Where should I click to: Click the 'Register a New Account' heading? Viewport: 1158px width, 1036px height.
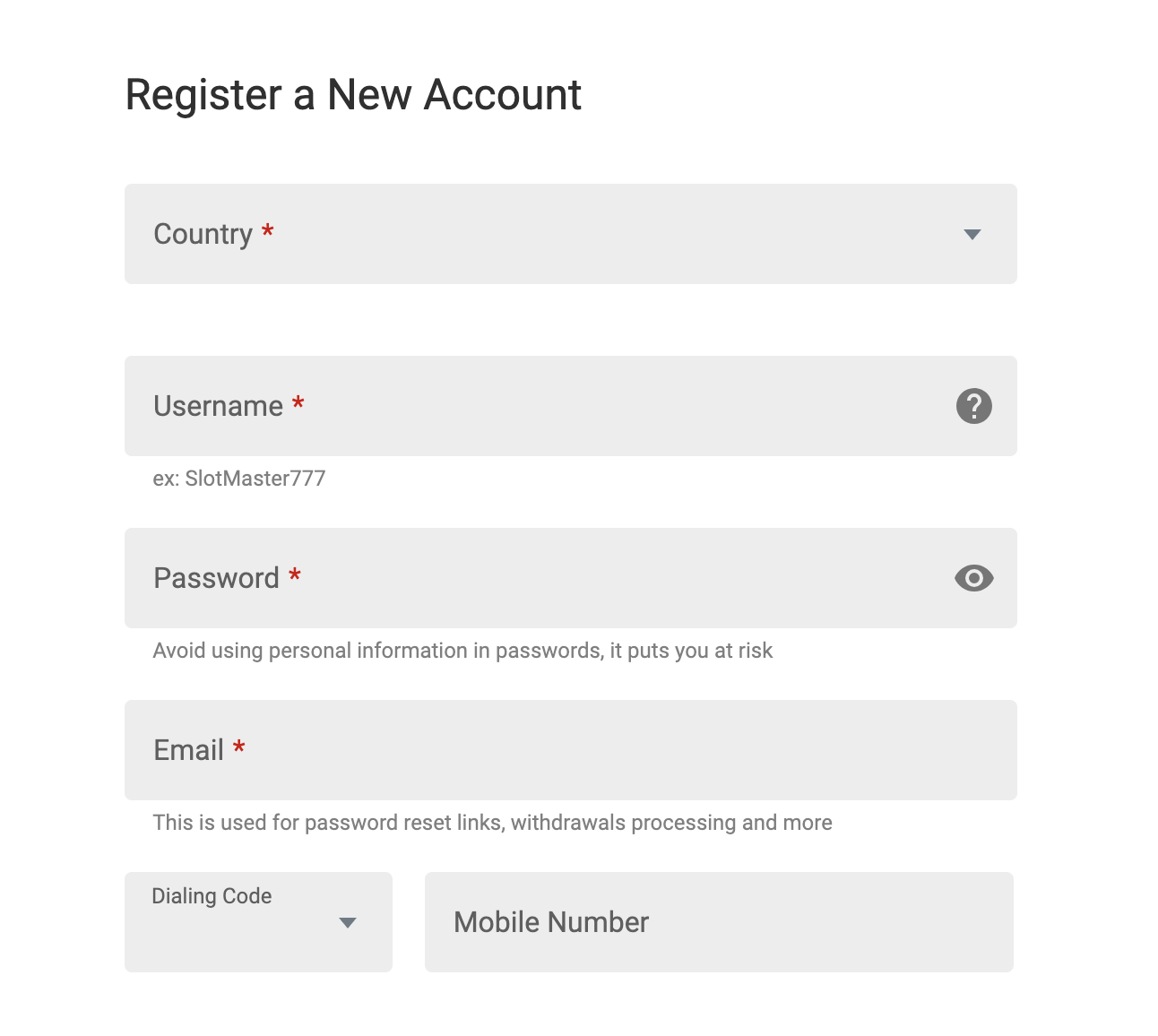[x=353, y=95]
